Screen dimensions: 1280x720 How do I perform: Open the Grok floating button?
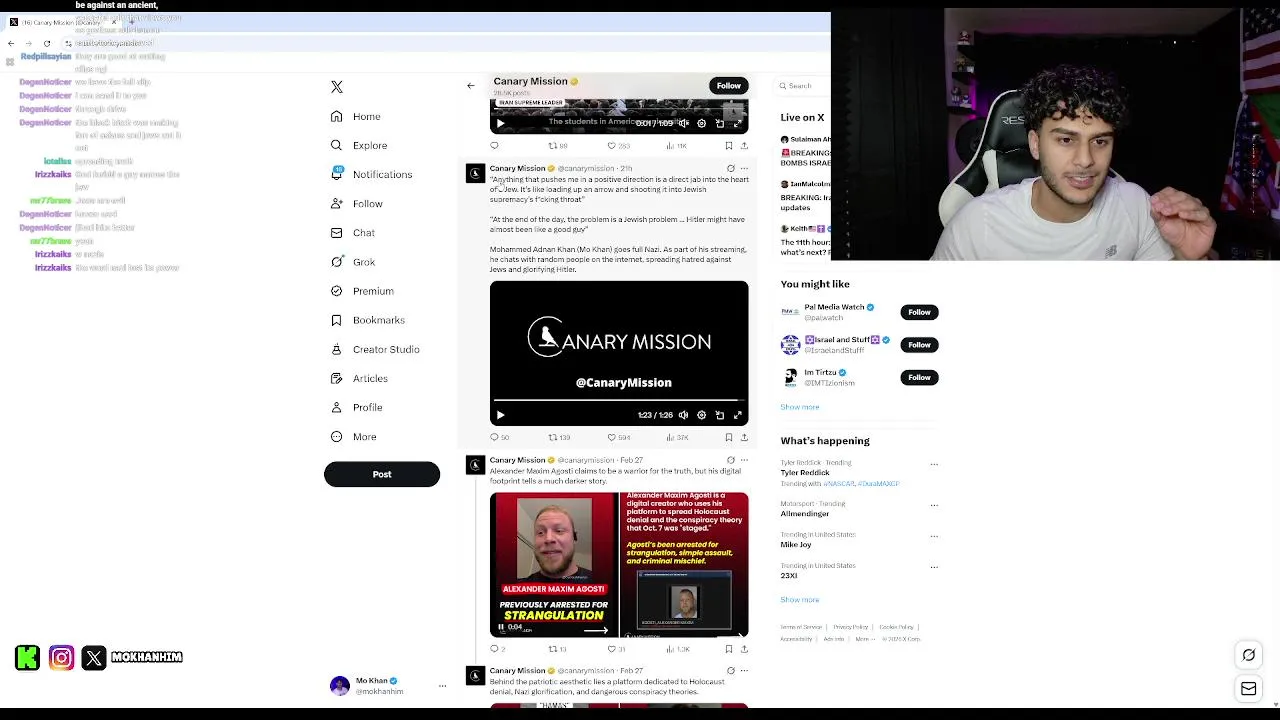click(x=1249, y=656)
